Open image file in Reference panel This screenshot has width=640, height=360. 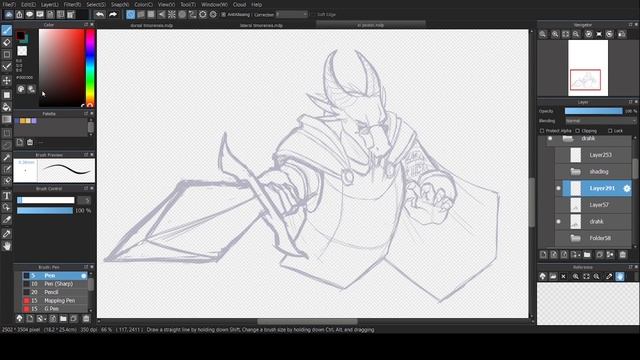[x=553, y=276]
